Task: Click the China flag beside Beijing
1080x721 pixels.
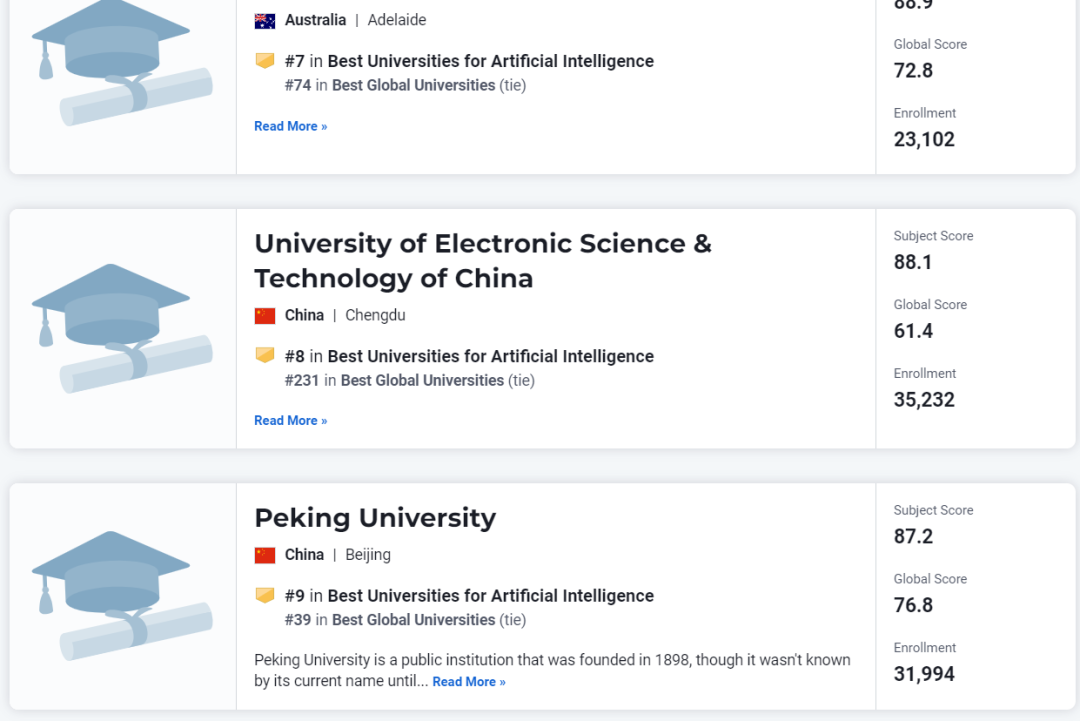Action: point(264,554)
